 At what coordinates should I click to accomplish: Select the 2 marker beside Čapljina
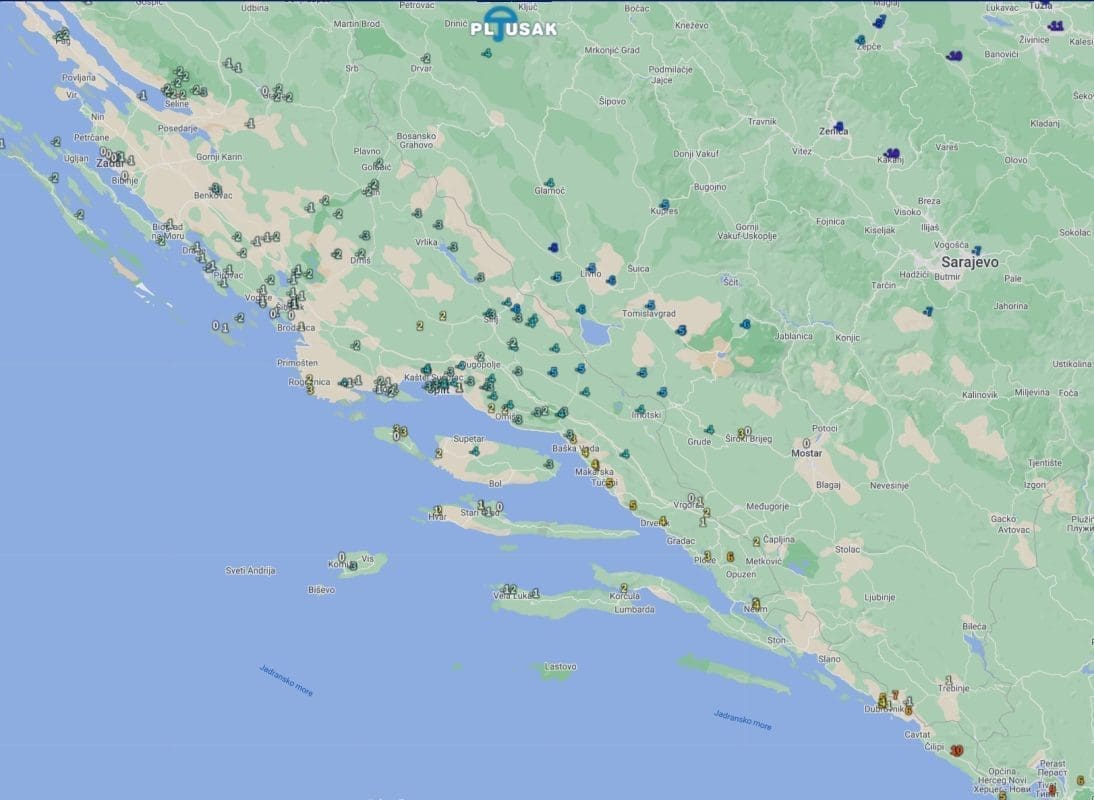coord(756,541)
